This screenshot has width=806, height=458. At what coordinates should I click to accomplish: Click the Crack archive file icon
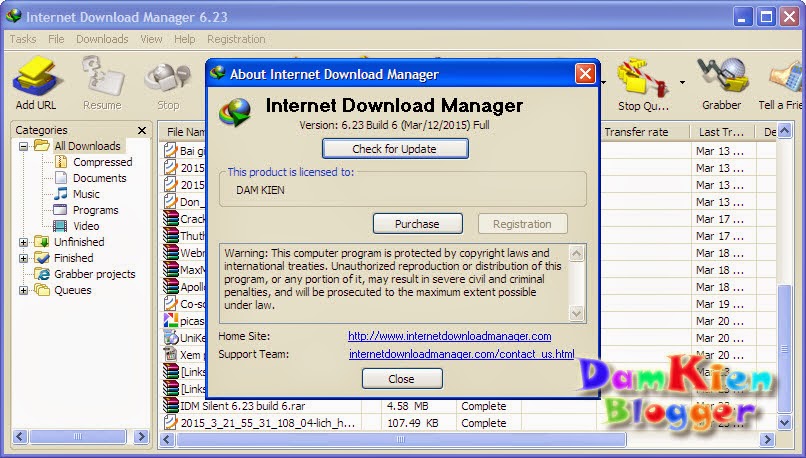170,218
